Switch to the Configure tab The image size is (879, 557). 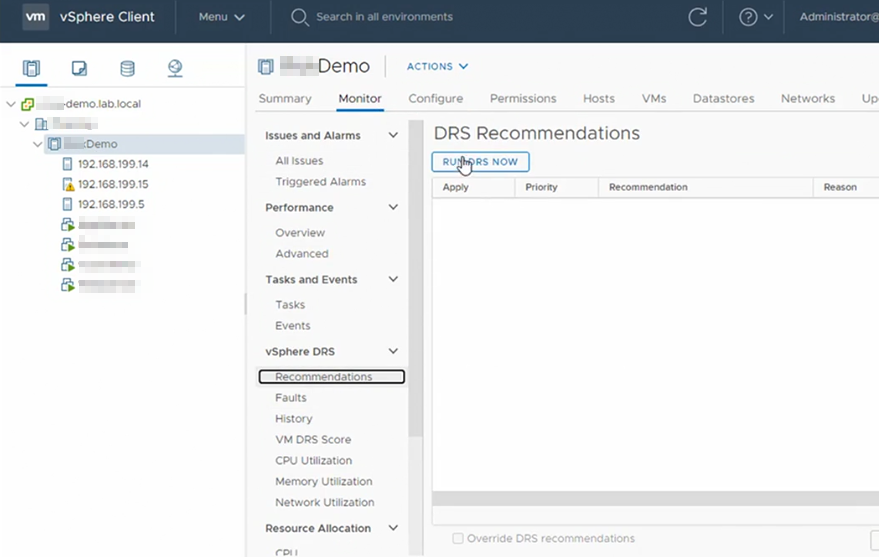436,99
